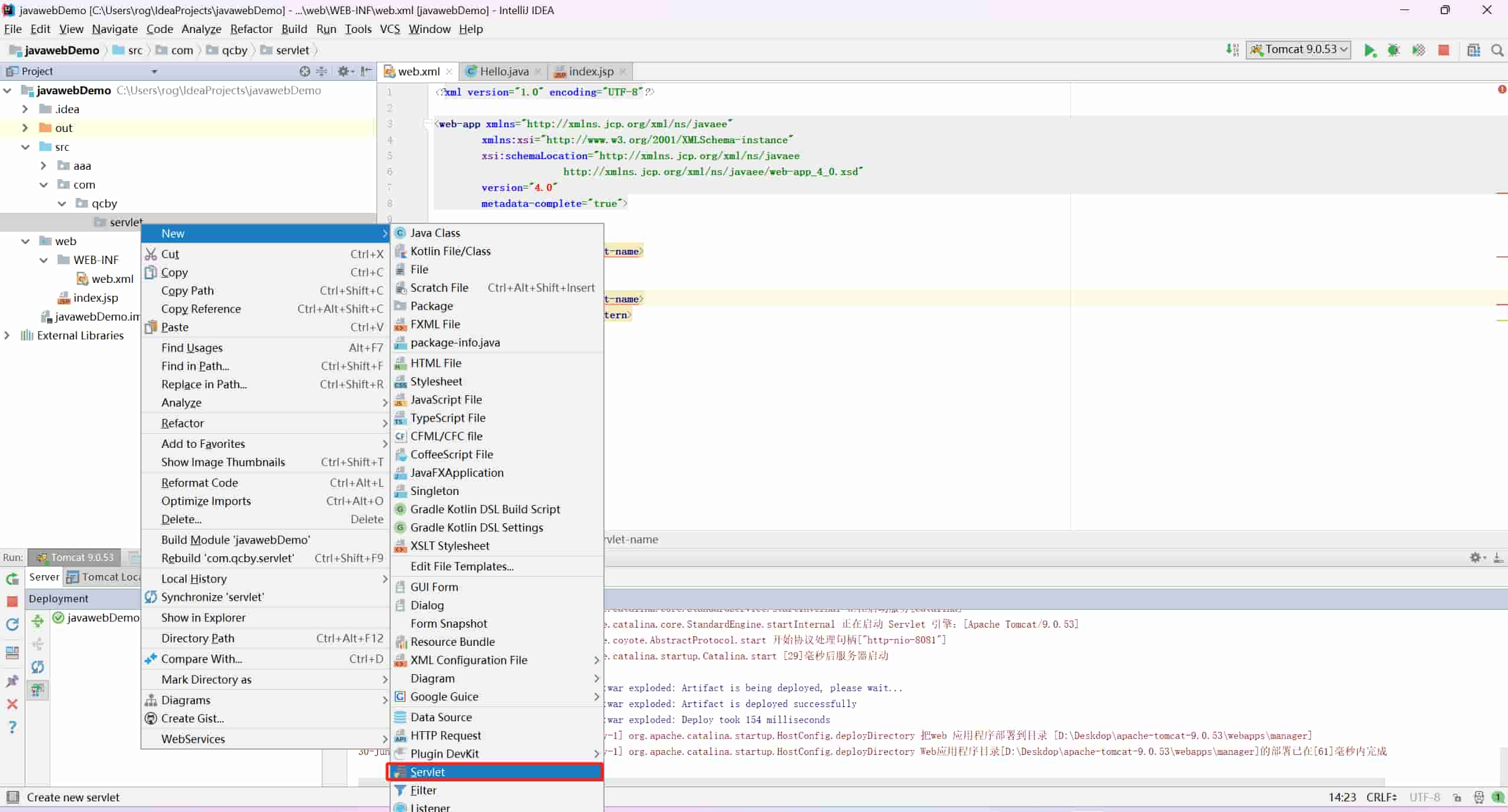Choose Java Class in New submenu
This screenshot has height=812, width=1508.
pos(435,233)
